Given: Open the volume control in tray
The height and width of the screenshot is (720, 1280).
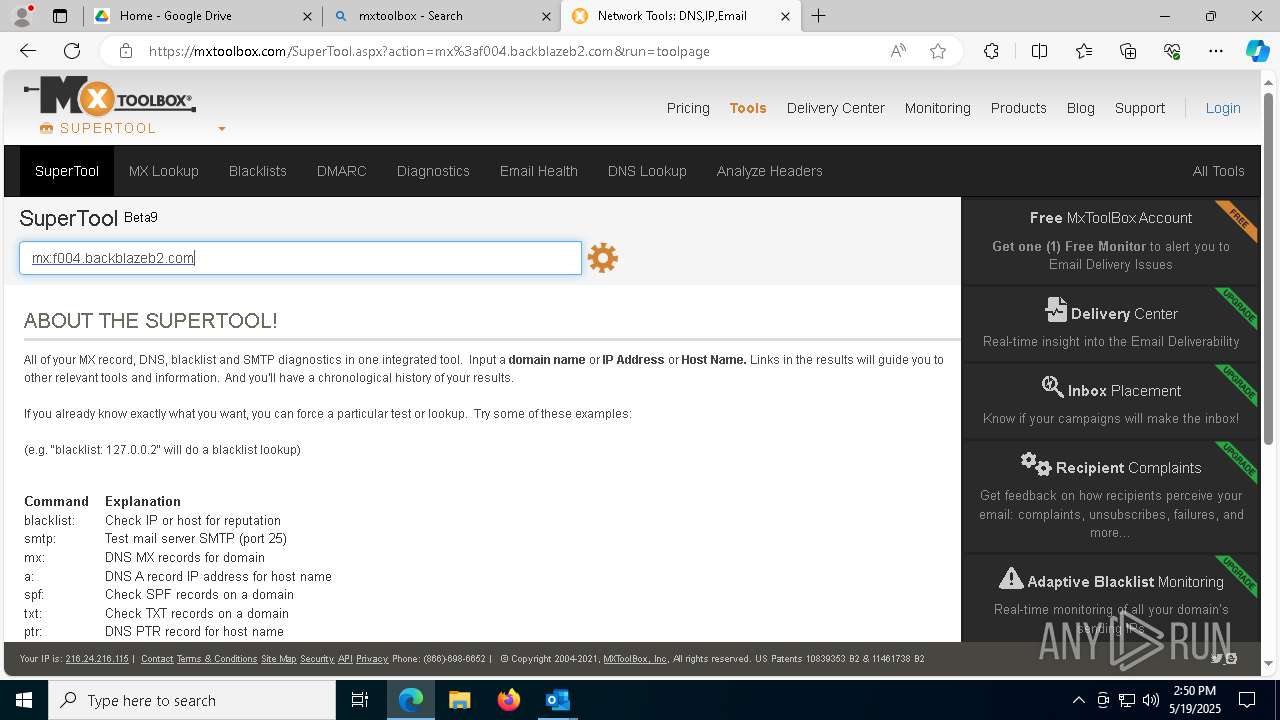Looking at the screenshot, I should [x=1150, y=700].
